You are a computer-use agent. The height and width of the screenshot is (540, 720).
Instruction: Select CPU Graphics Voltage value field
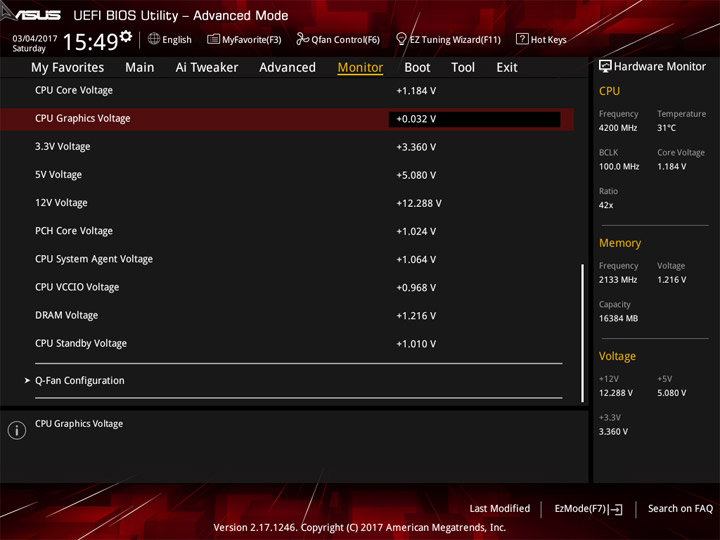474,119
